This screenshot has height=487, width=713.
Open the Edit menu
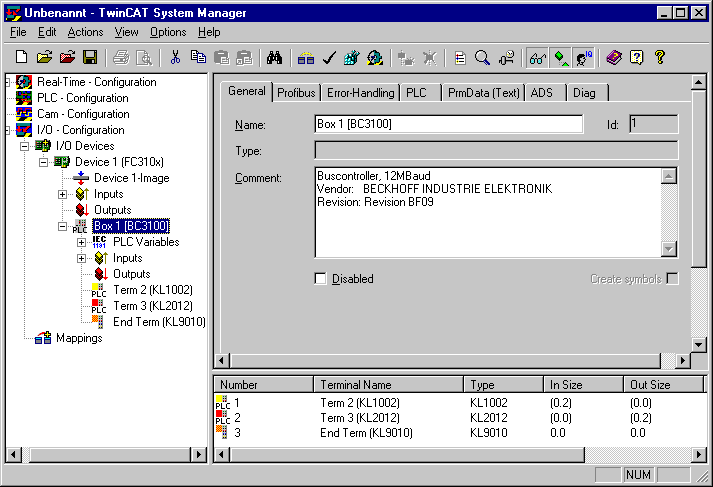47,32
